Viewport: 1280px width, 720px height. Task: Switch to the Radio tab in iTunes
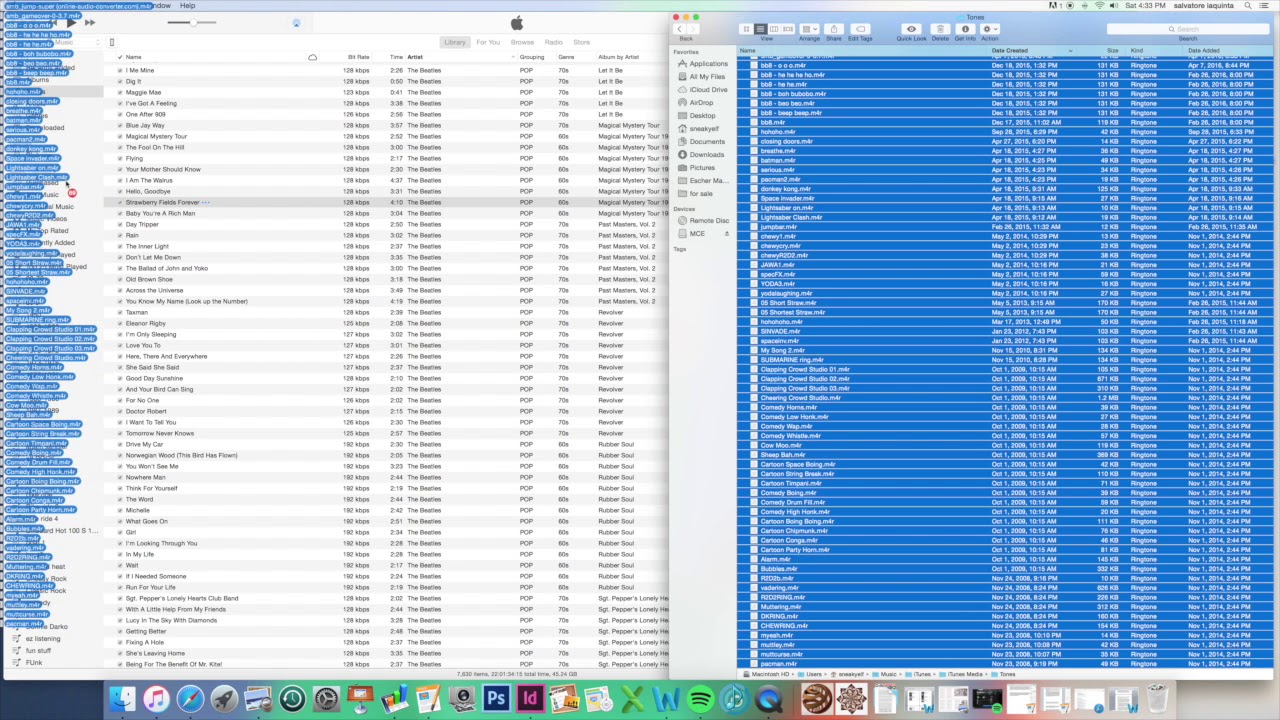553,42
